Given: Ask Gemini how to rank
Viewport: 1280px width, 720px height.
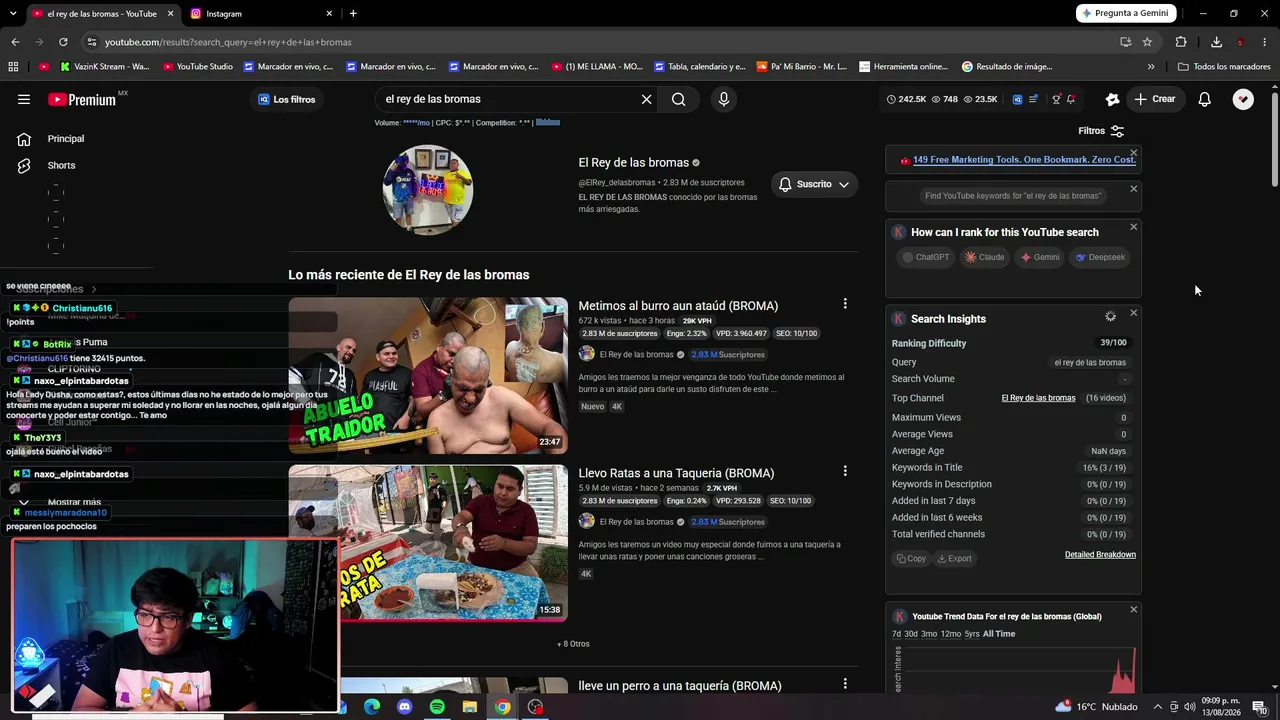Looking at the screenshot, I should (1040, 257).
